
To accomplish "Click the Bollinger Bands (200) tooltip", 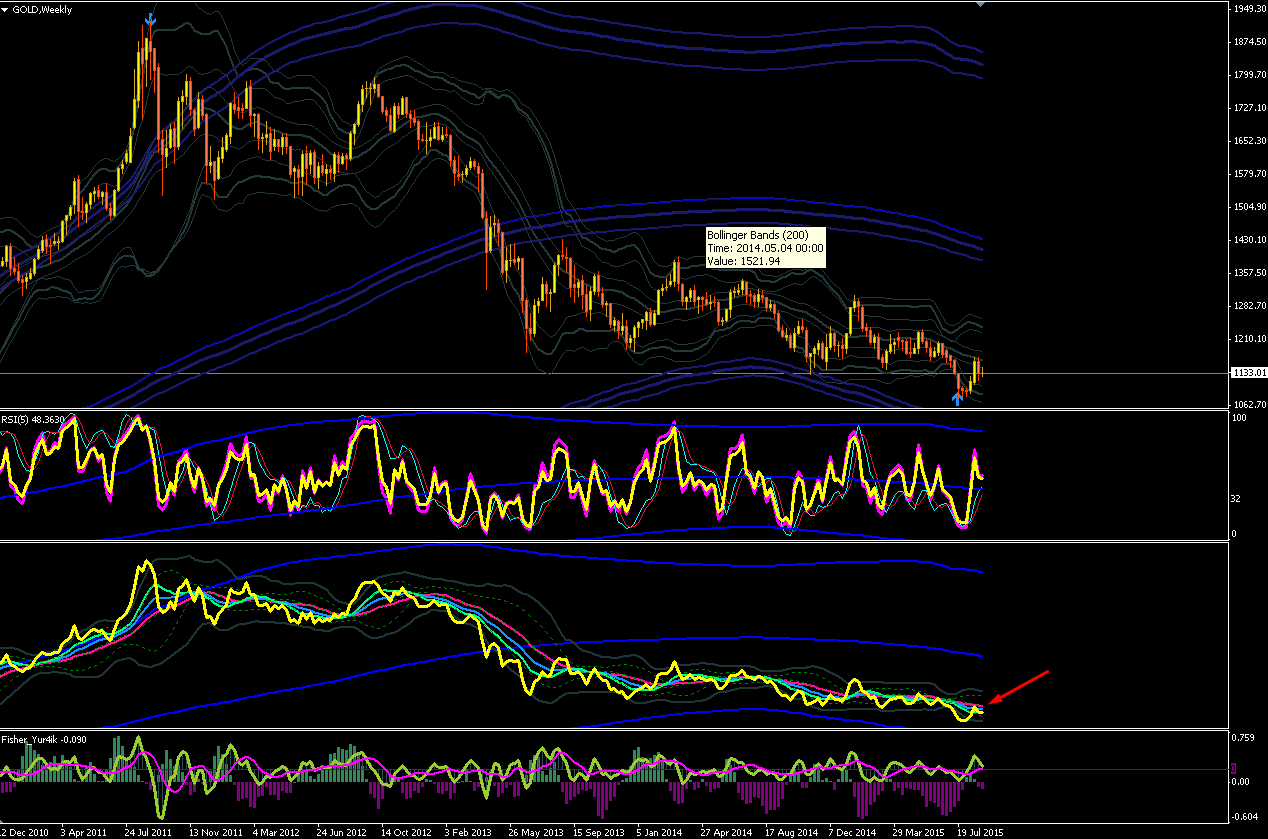I will click(766, 247).
